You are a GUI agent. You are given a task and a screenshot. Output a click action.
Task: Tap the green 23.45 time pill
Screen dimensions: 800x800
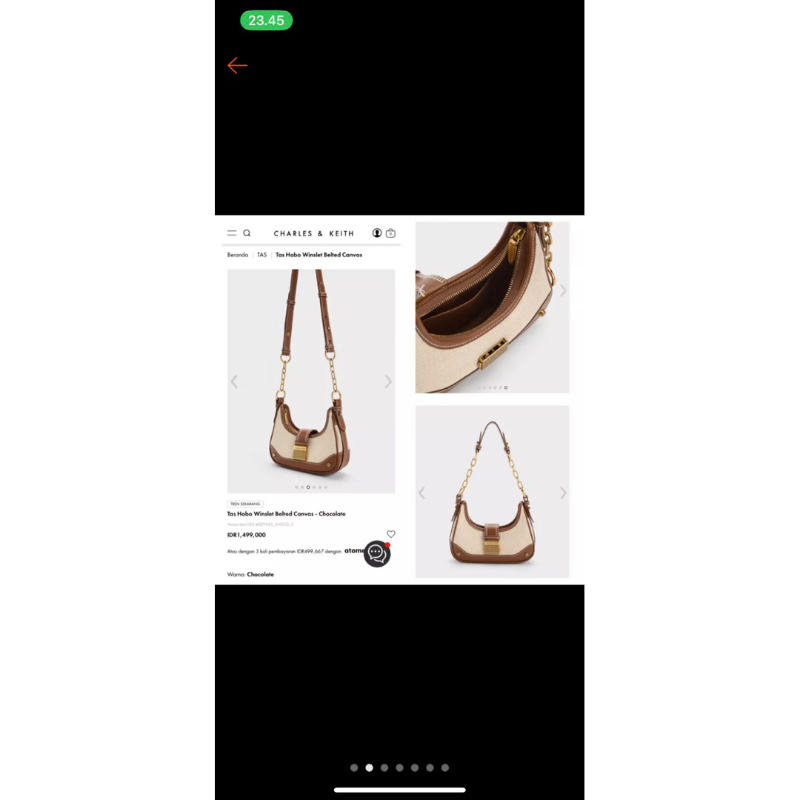[266, 20]
